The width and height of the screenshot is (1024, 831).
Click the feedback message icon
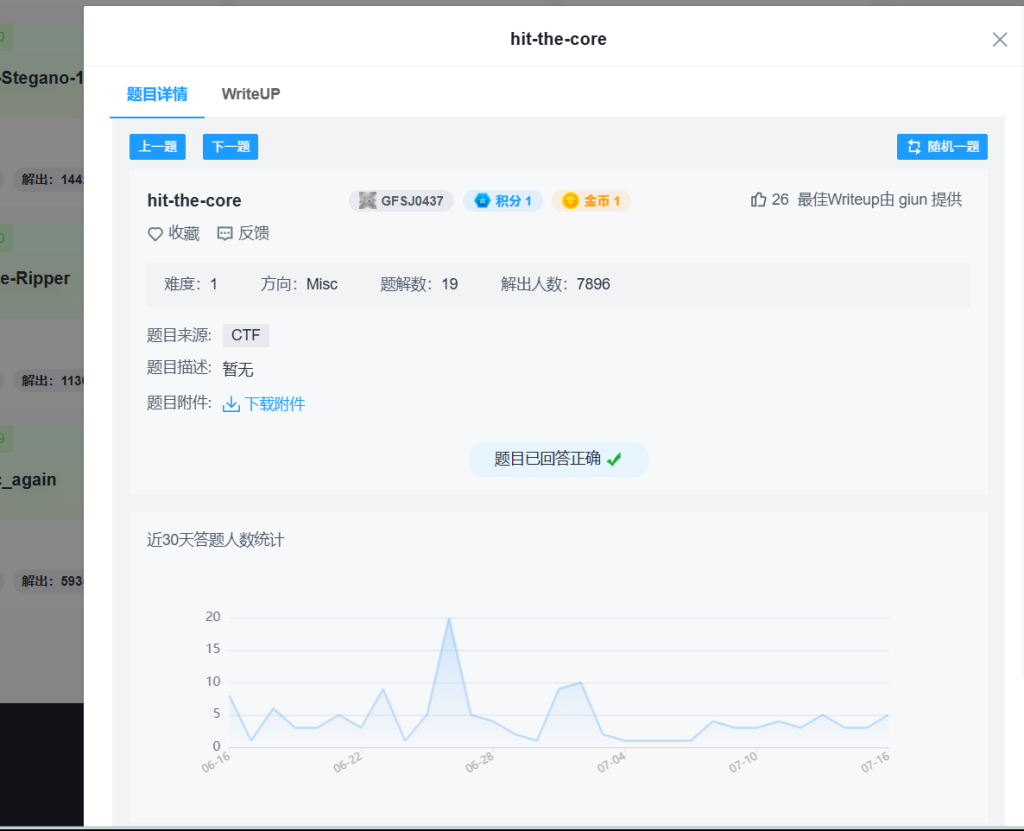coord(225,234)
